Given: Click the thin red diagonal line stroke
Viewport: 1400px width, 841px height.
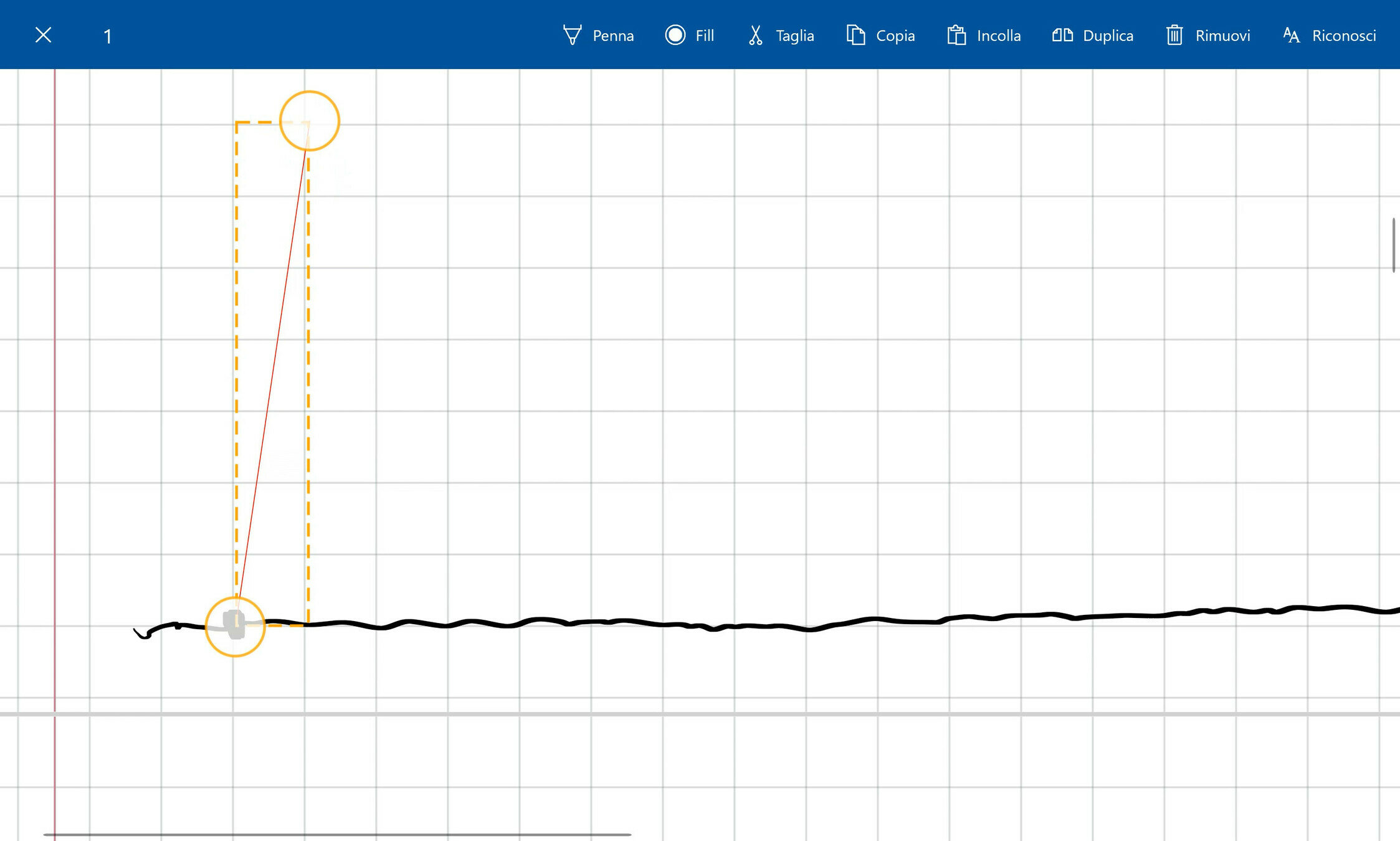Looking at the screenshot, I should 272,374.
